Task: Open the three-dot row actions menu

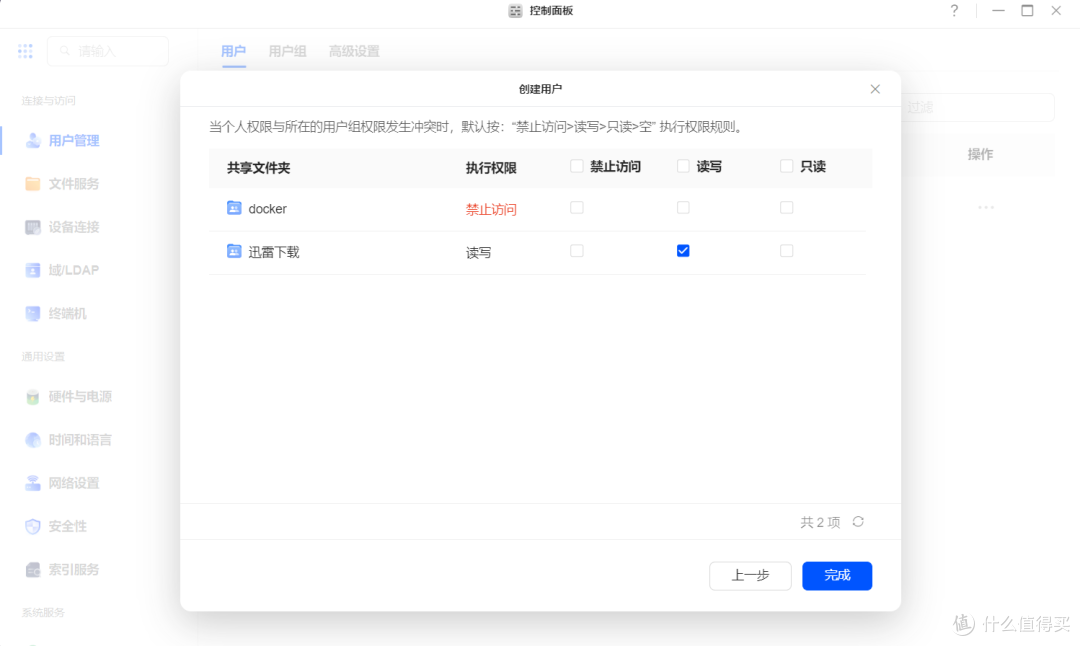Action: tap(986, 207)
